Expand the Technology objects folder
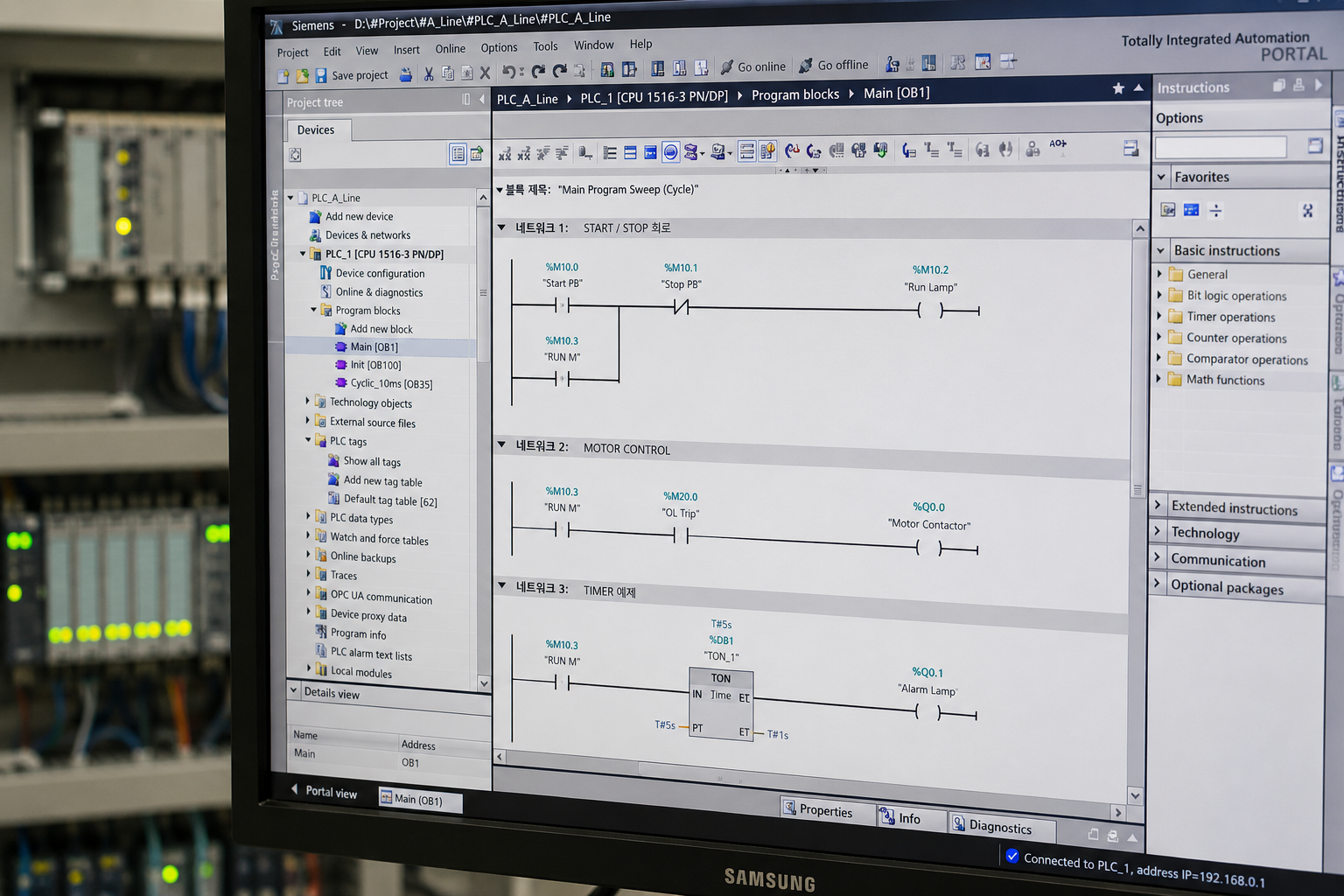This screenshot has height=896, width=1344. [307, 401]
